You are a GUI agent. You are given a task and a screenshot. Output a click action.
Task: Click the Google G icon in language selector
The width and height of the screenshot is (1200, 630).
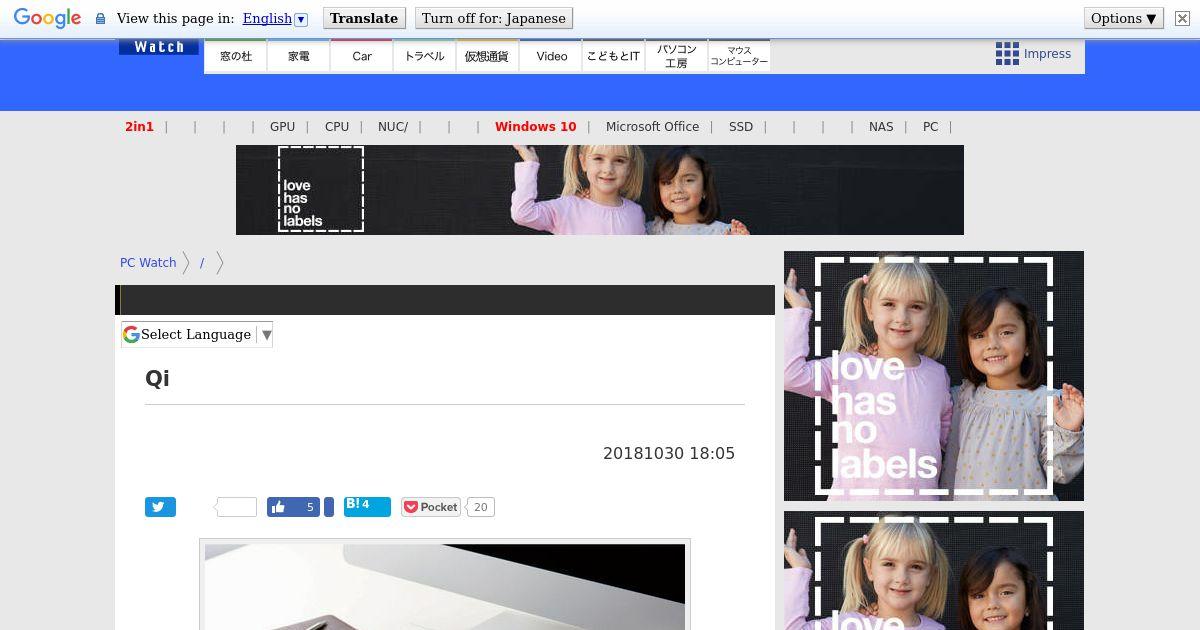[x=131, y=334]
